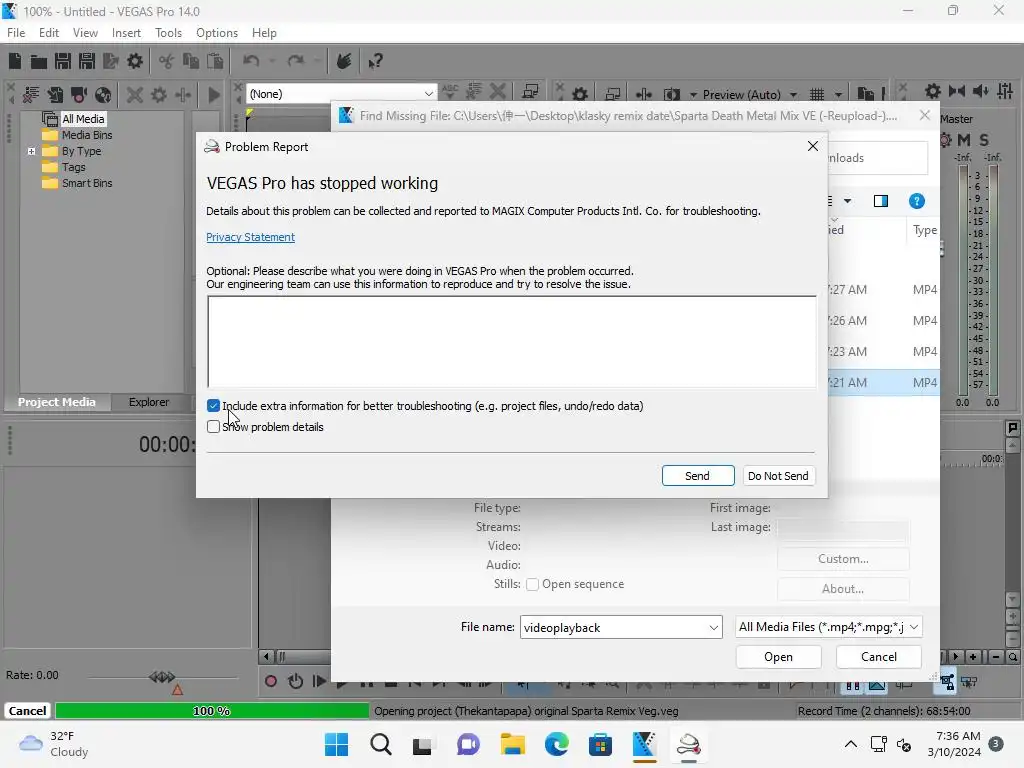Viewport: 1024px width, 768px height.
Task: Open the View menu
Action: [85, 33]
